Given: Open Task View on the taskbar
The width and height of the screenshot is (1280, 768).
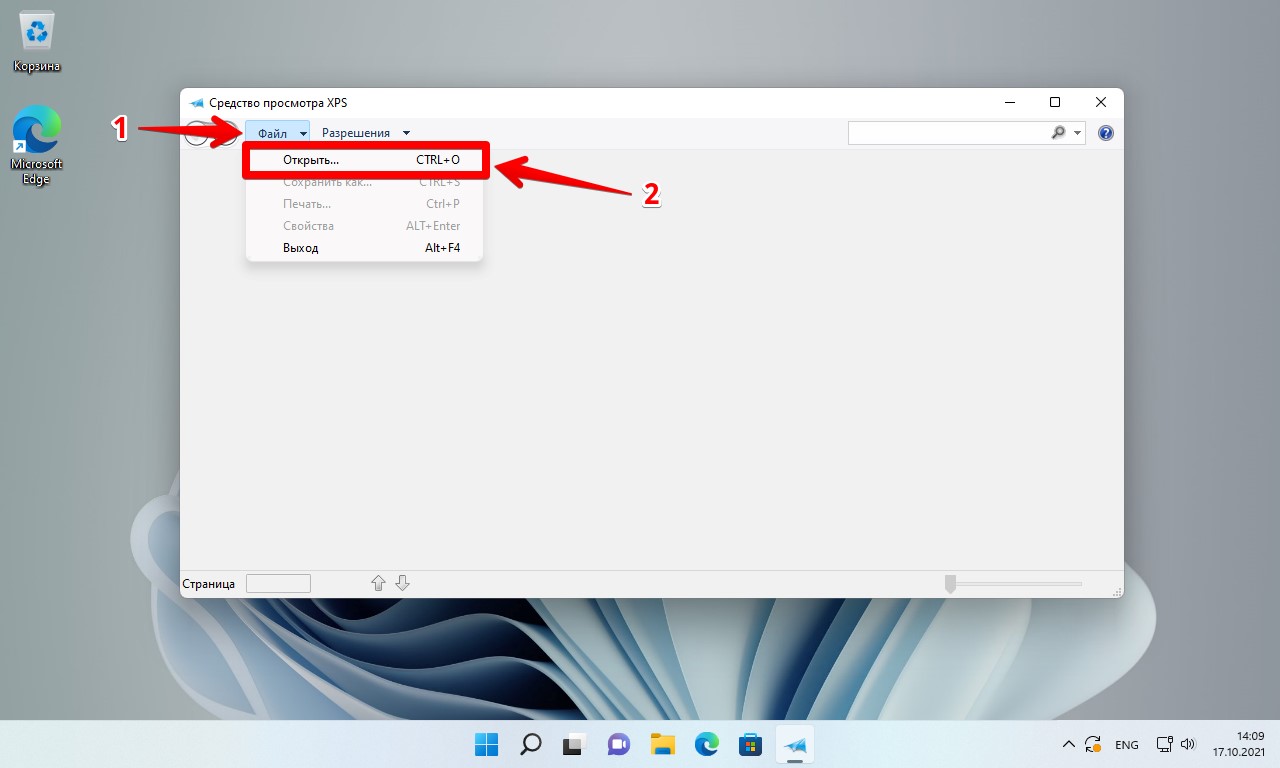Looking at the screenshot, I should 574,744.
